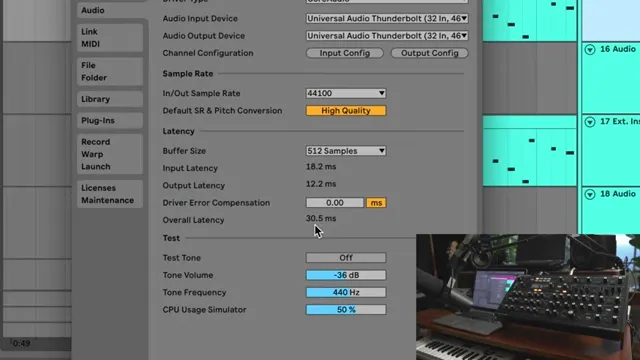This screenshot has height=360, width=640.
Task: Click the Output Config button
Action: 429,53
